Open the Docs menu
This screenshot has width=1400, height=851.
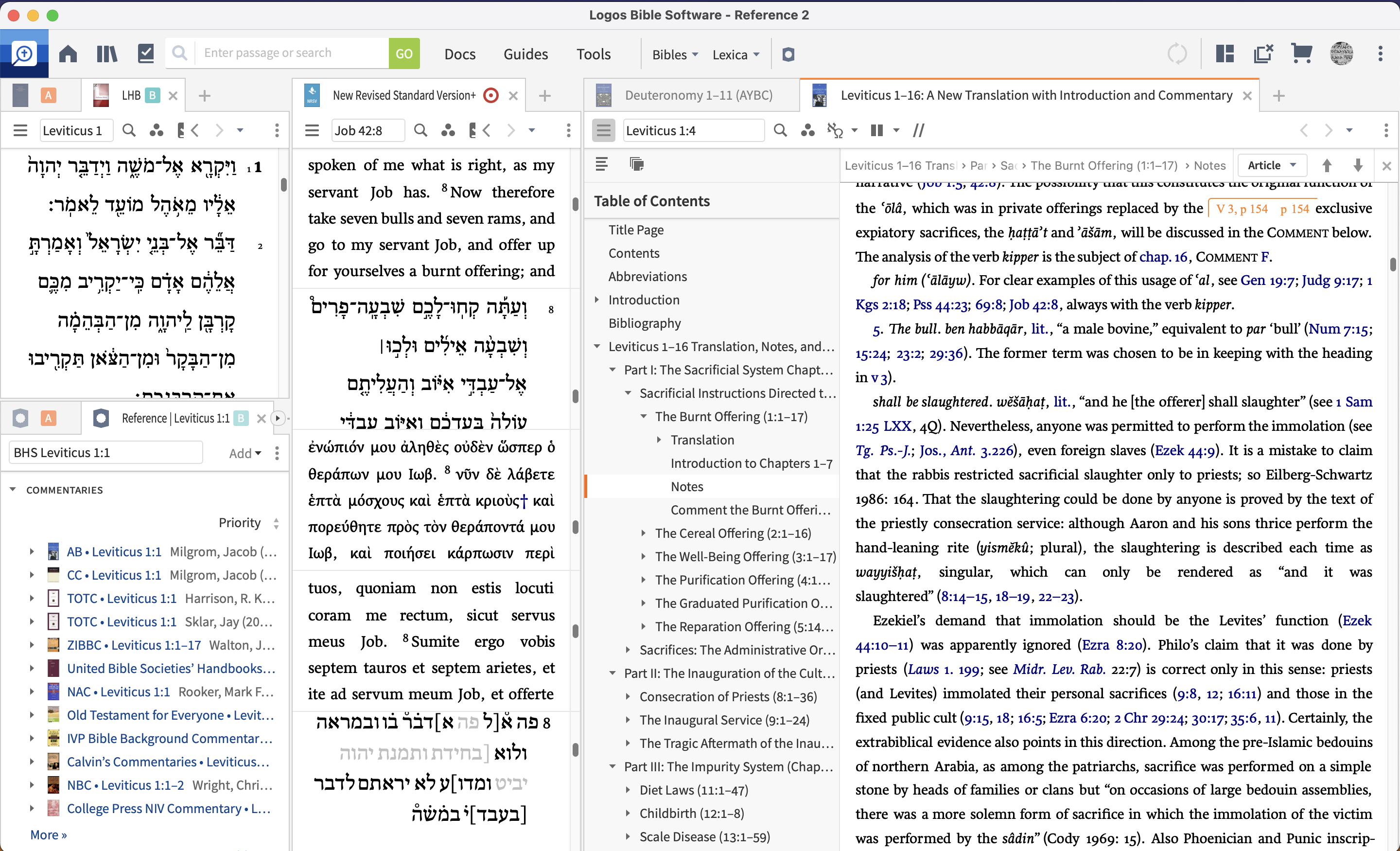460,54
